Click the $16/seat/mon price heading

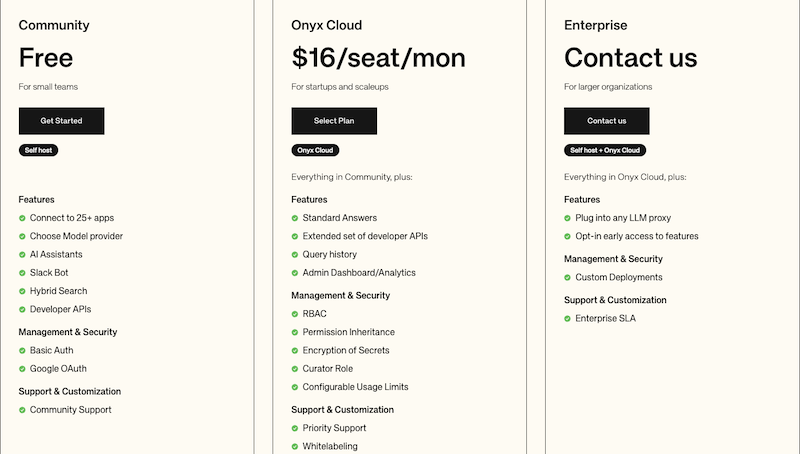pos(378,58)
